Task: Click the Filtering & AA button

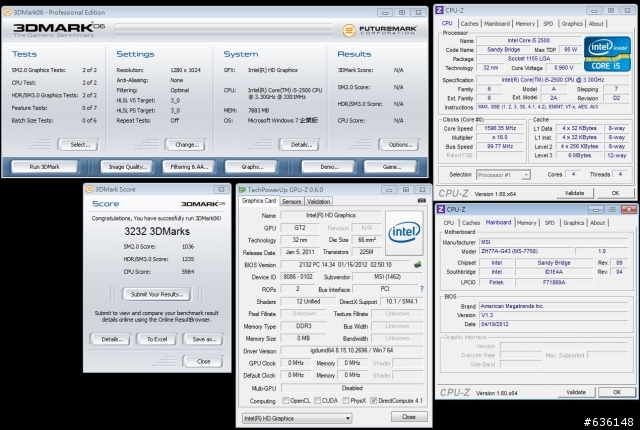Action: (189, 167)
